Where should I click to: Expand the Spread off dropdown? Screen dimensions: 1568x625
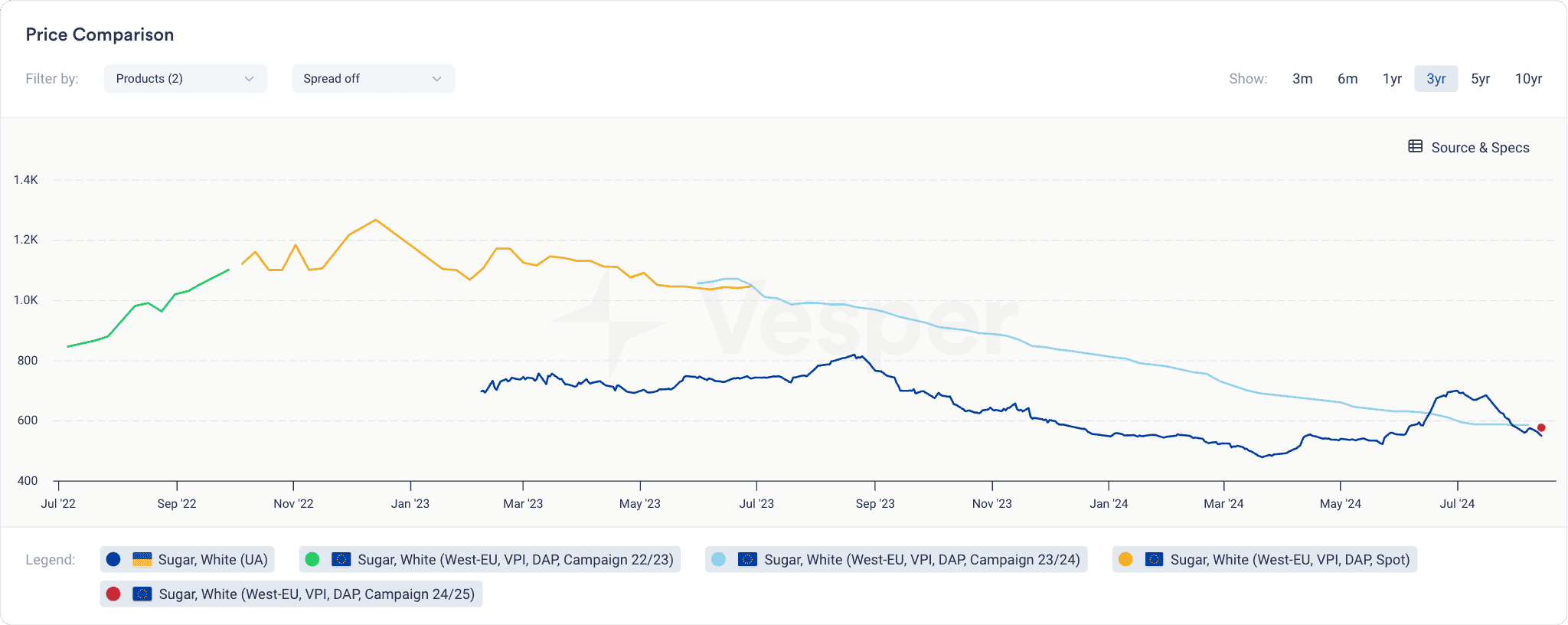(373, 79)
